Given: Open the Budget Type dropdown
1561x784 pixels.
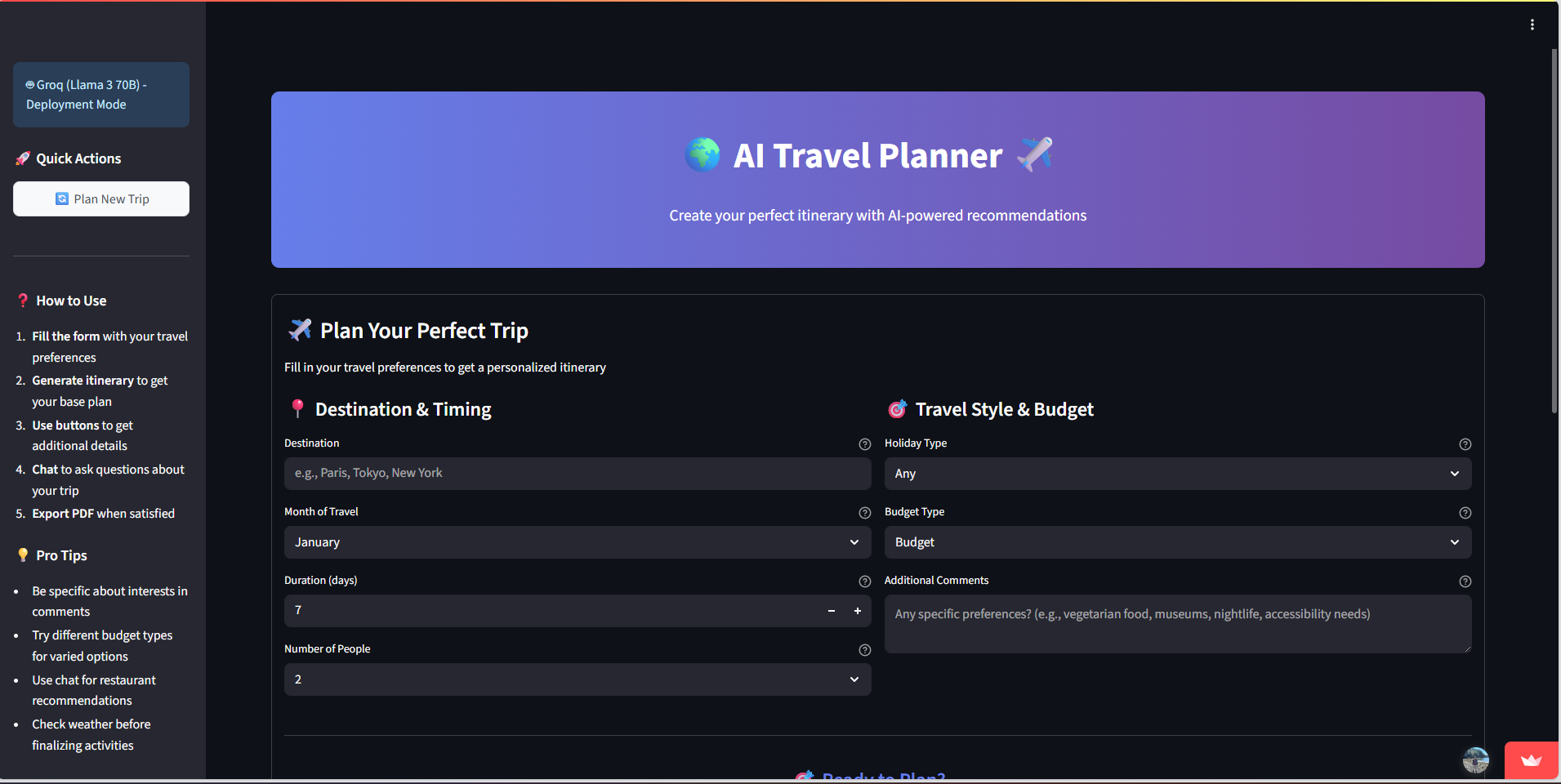Looking at the screenshot, I should [1178, 542].
